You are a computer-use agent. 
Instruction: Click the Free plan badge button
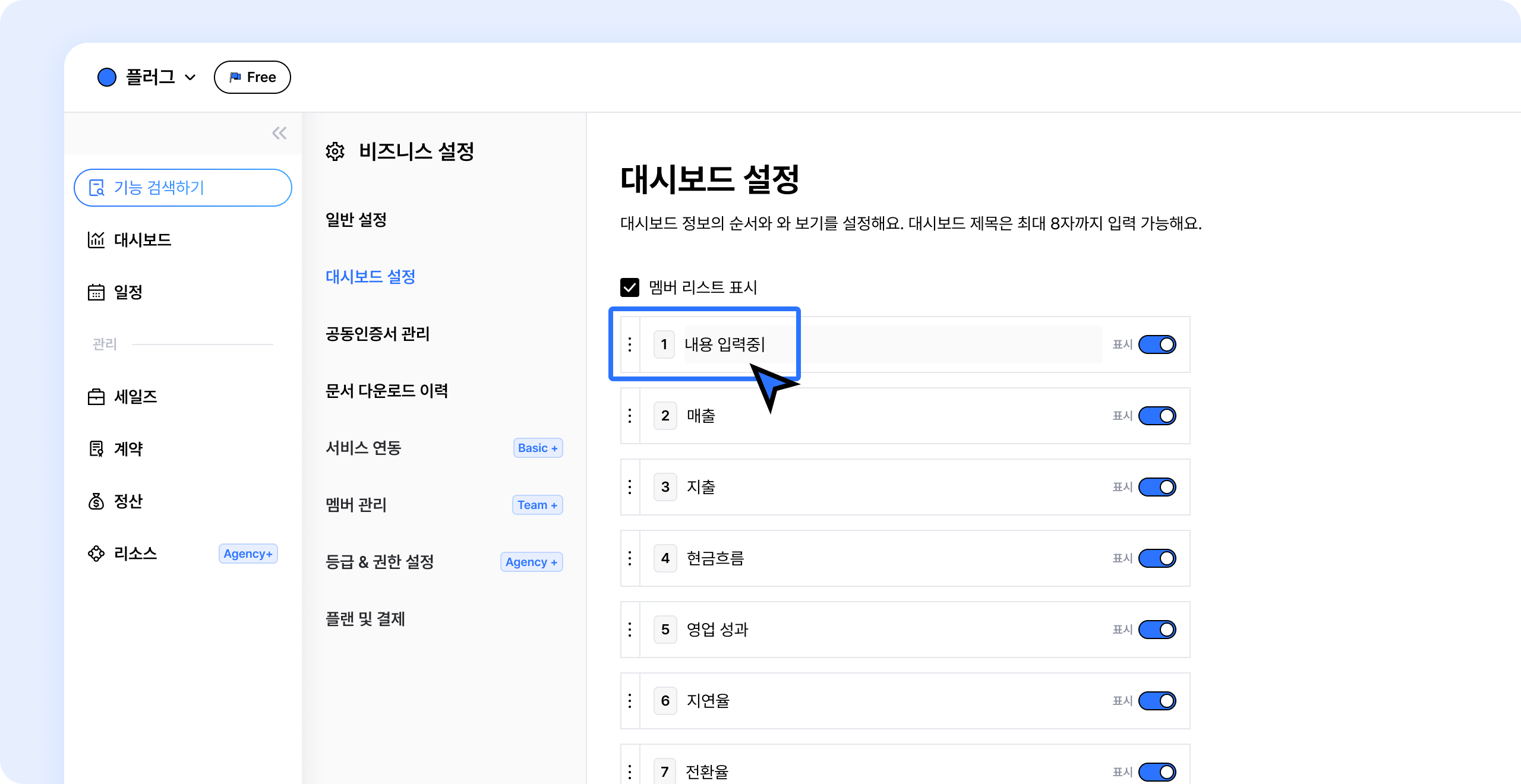(x=253, y=77)
